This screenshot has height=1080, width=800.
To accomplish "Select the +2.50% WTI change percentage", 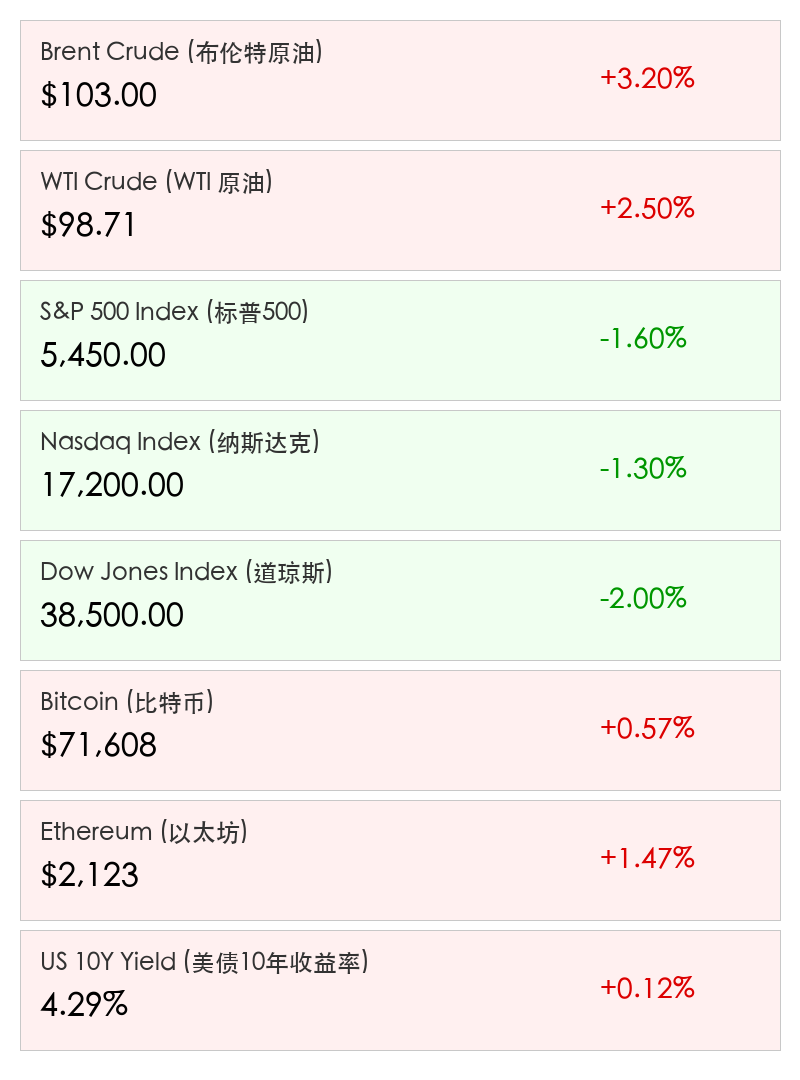I will (647, 208).
